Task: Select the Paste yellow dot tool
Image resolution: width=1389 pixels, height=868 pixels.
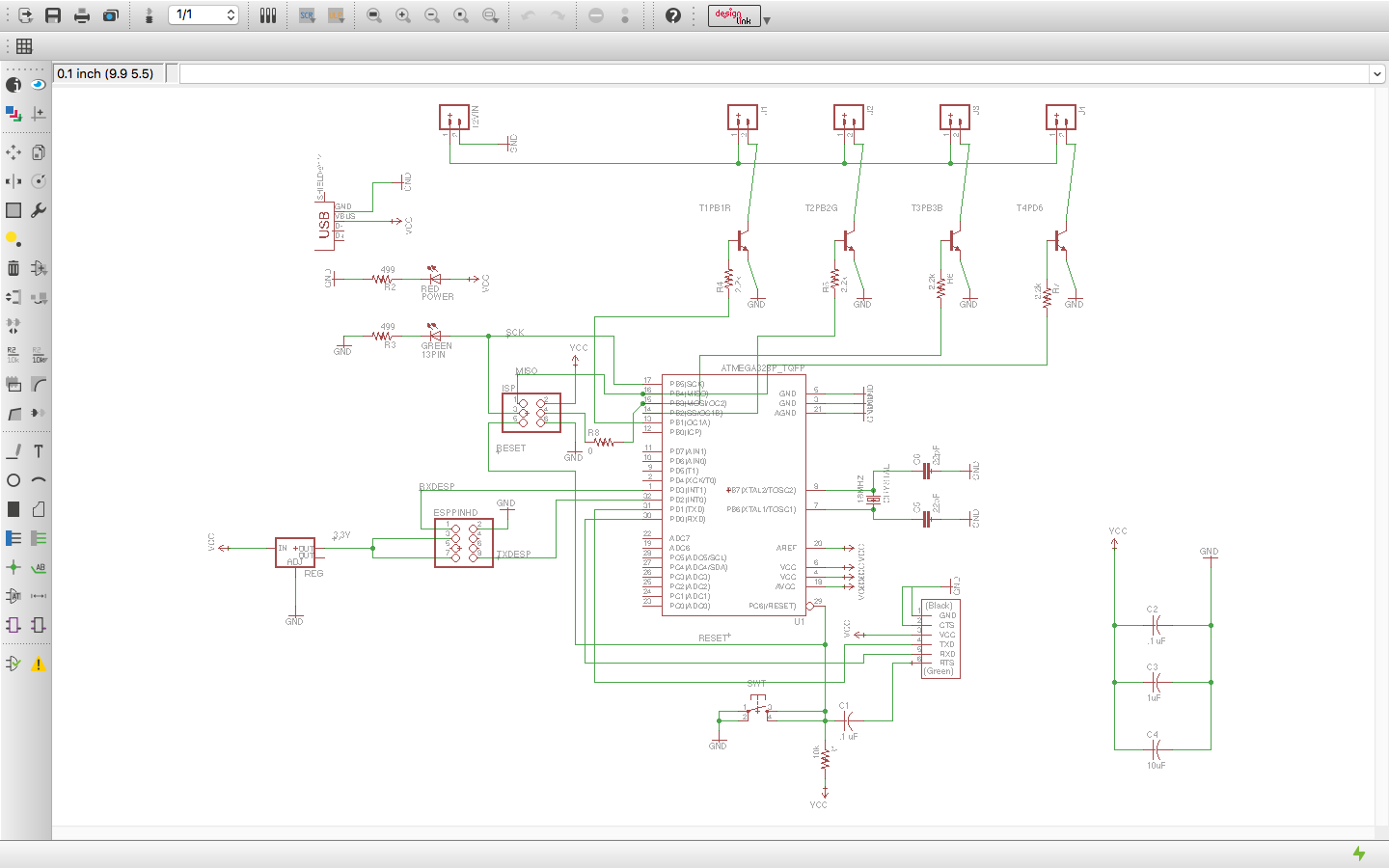Action: coord(14,239)
